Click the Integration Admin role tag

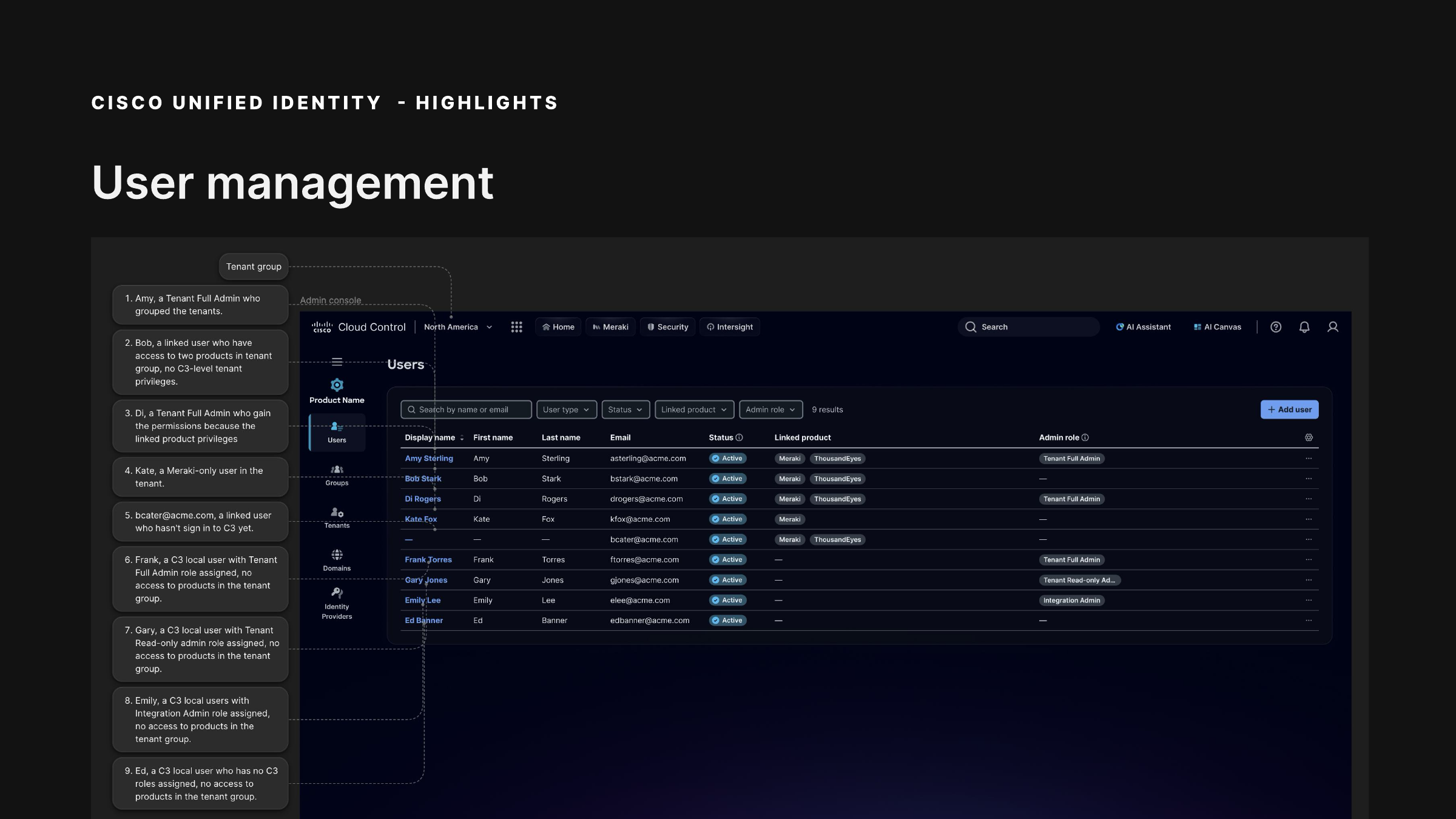point(1071,600)
